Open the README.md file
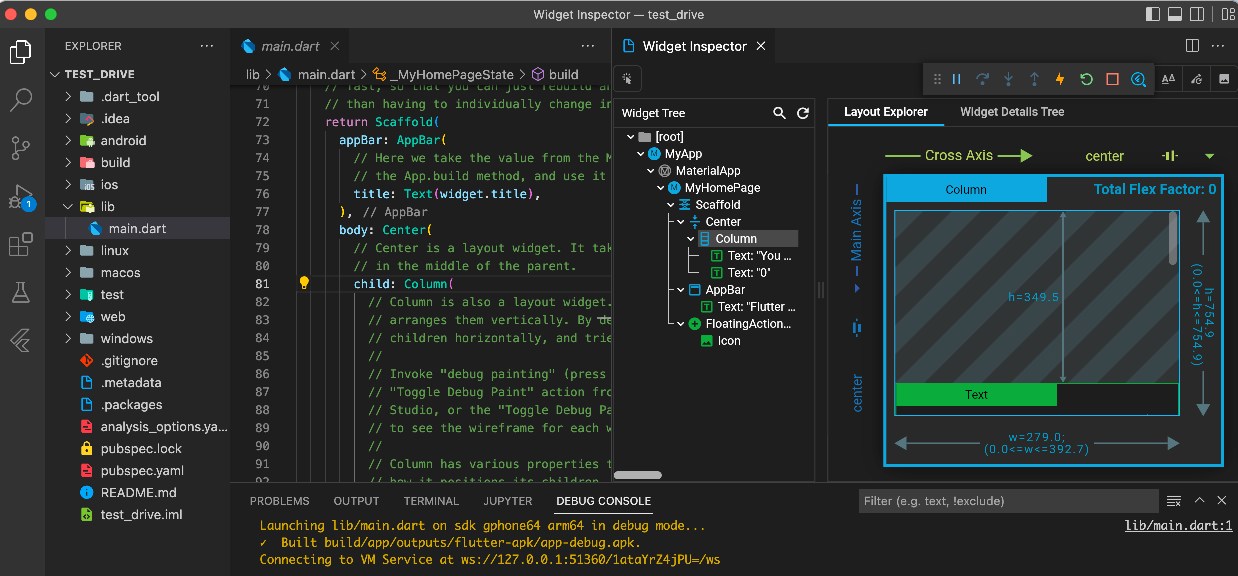 coord(137,493)
